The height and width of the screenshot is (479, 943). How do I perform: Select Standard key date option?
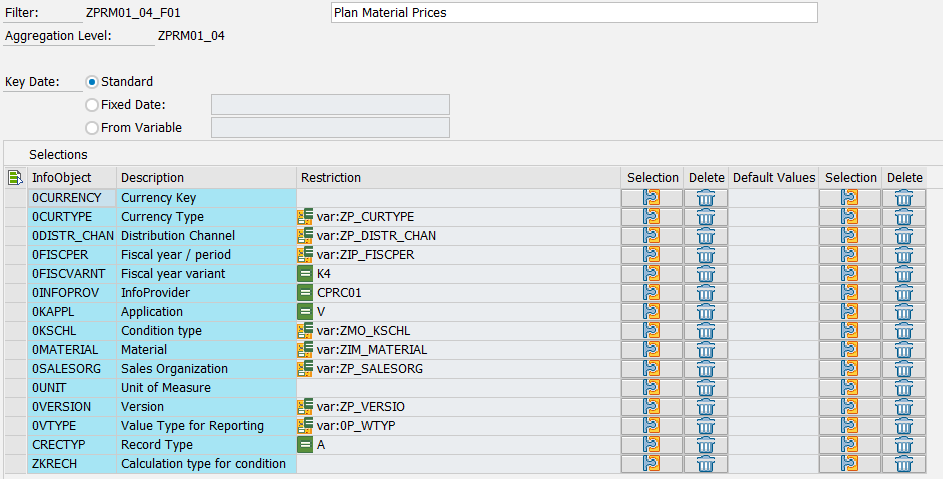tap(91, 82)
